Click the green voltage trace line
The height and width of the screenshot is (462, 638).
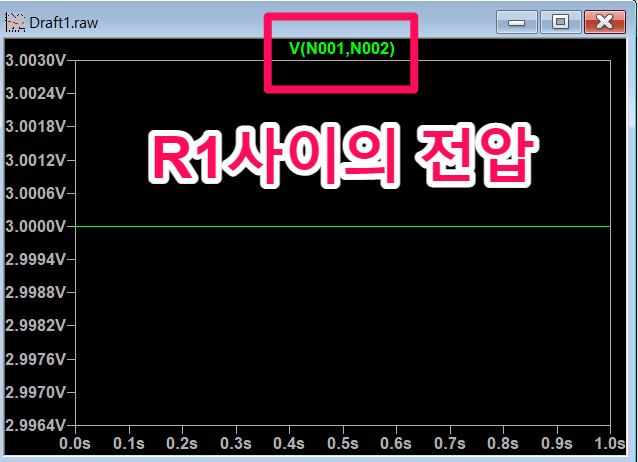click(x=343, y=226)
